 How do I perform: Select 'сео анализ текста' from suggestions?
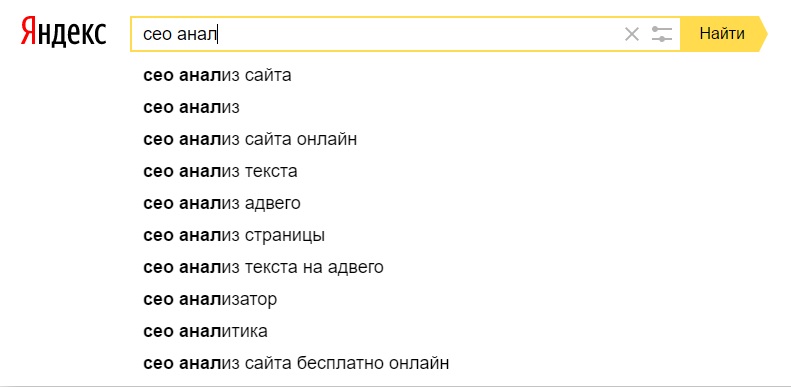pyautogui.click(x=220, y=171)
